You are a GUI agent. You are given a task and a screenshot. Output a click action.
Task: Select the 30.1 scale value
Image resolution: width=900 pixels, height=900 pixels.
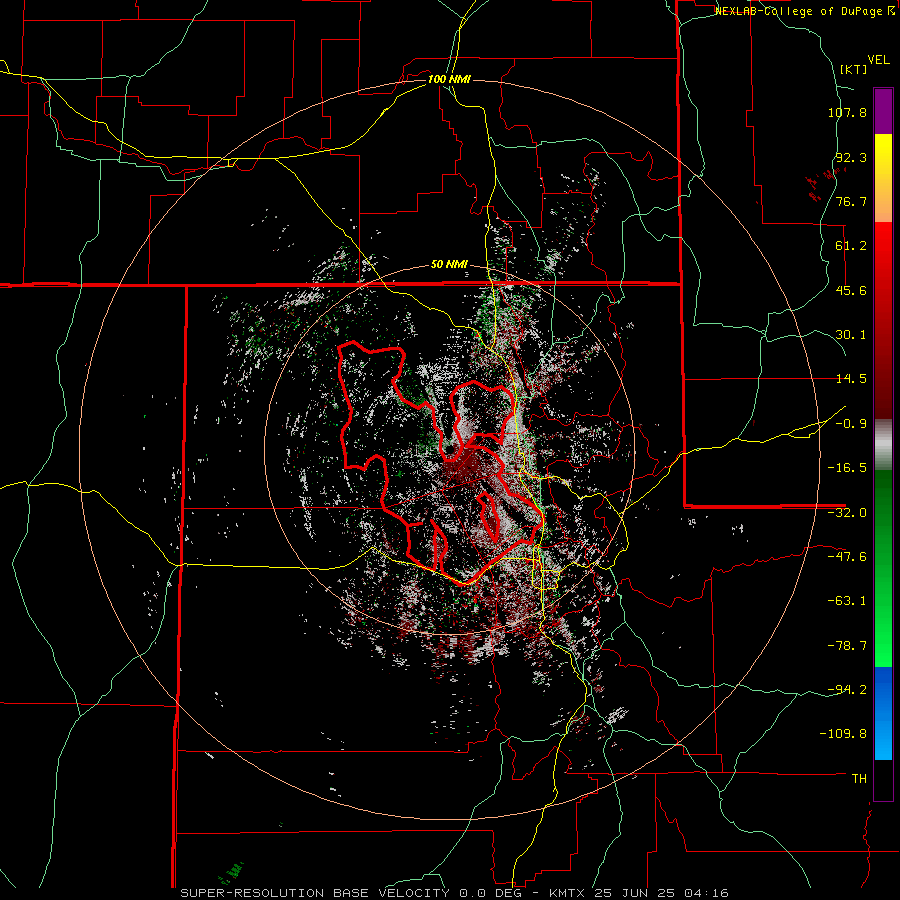click(x=851, y=335)
